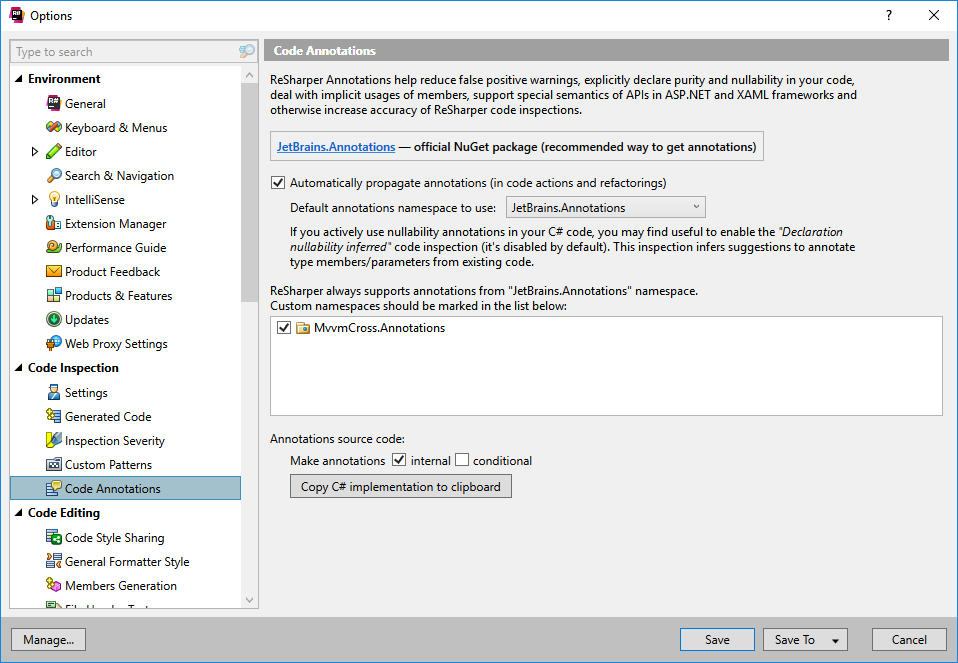This screenshot has height=663, width=958.
Task: Click the Code Style Sharing icon
Action: tap(54, 537)
